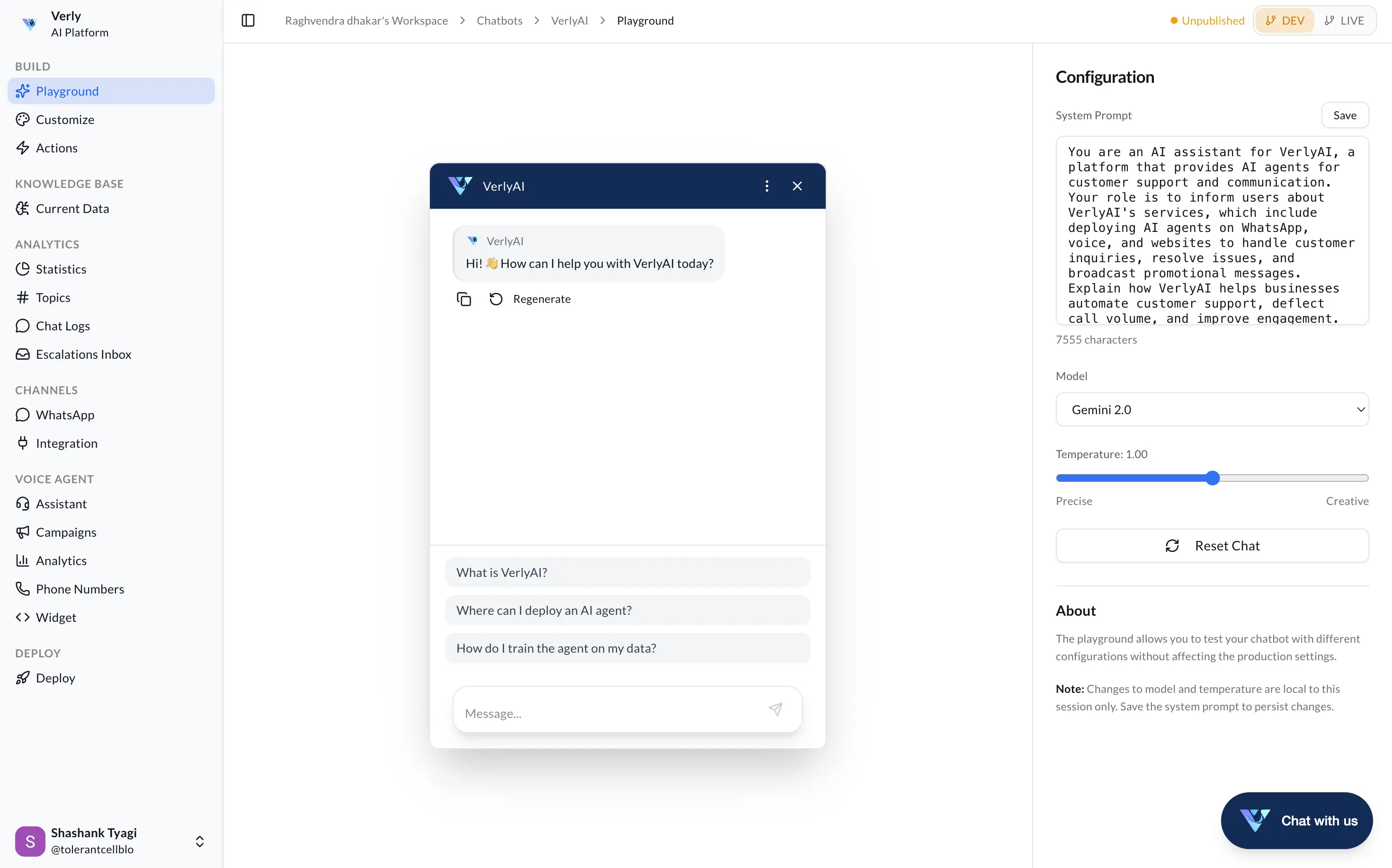Switch environment to LIVE

pos(1344,21)
